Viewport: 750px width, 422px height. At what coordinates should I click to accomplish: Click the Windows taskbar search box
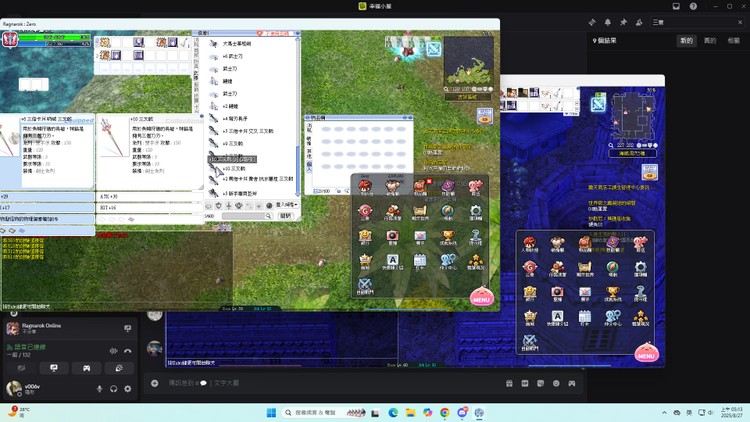(x=325, y=412)
